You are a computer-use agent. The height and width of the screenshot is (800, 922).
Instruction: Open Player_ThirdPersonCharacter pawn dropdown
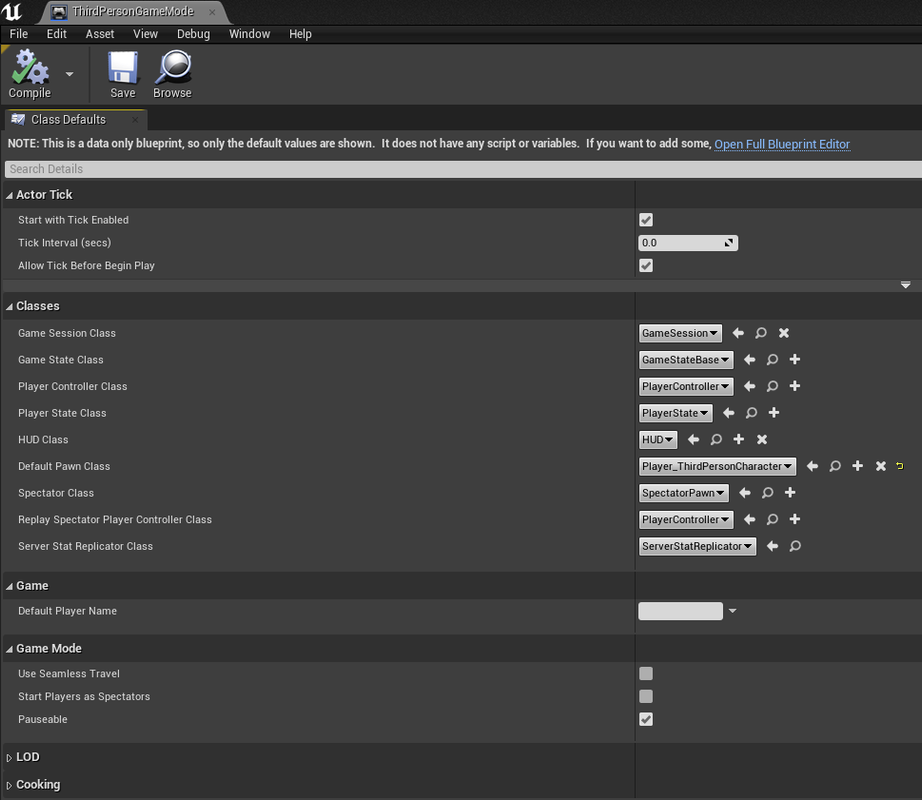pos(717,466)
